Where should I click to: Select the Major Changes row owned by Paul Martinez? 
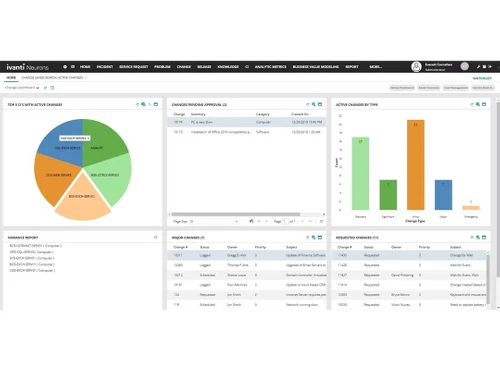(247, 285)
